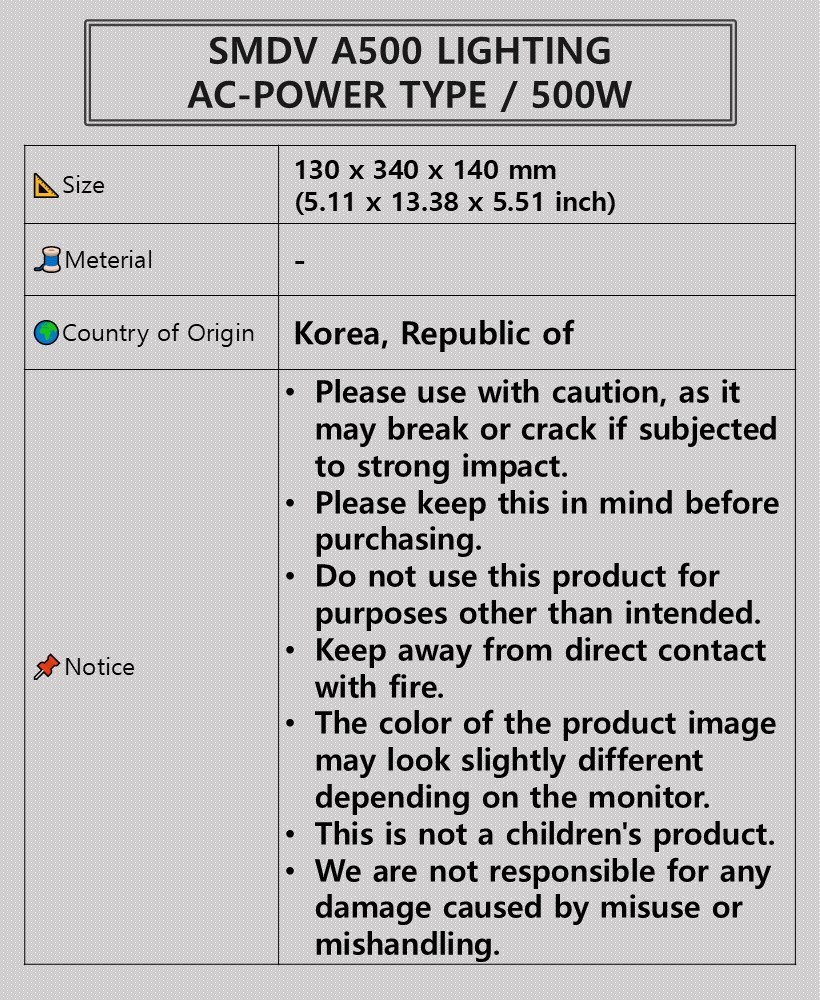
Task: Click the 'to strong impact.' text line
Action: click(441, 466)
